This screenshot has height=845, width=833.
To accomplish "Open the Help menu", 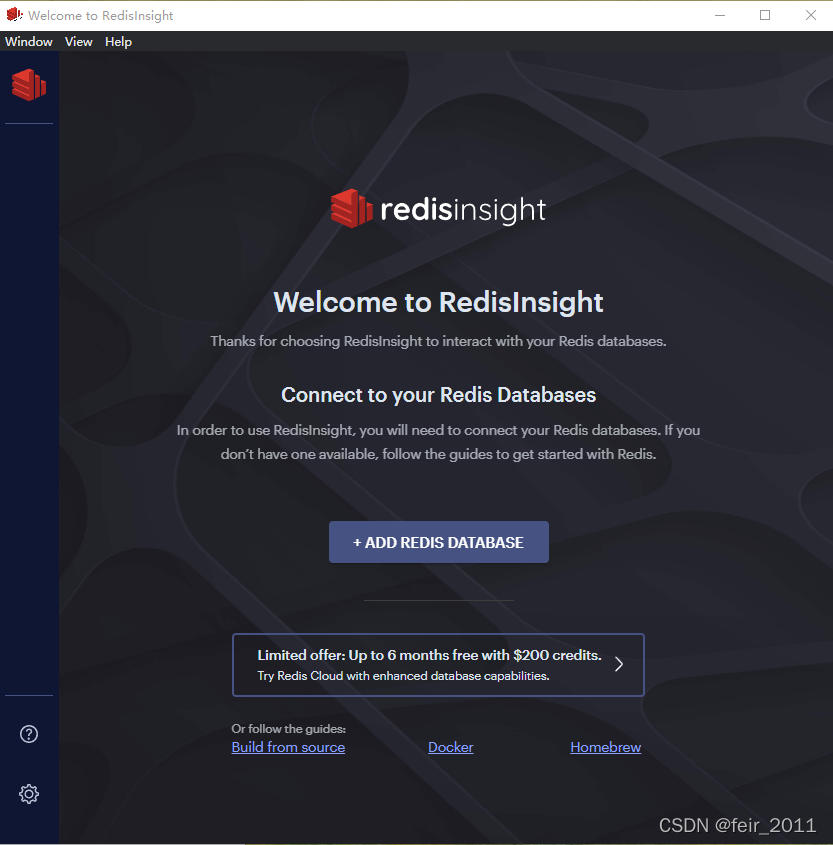I will pos(119,41).
